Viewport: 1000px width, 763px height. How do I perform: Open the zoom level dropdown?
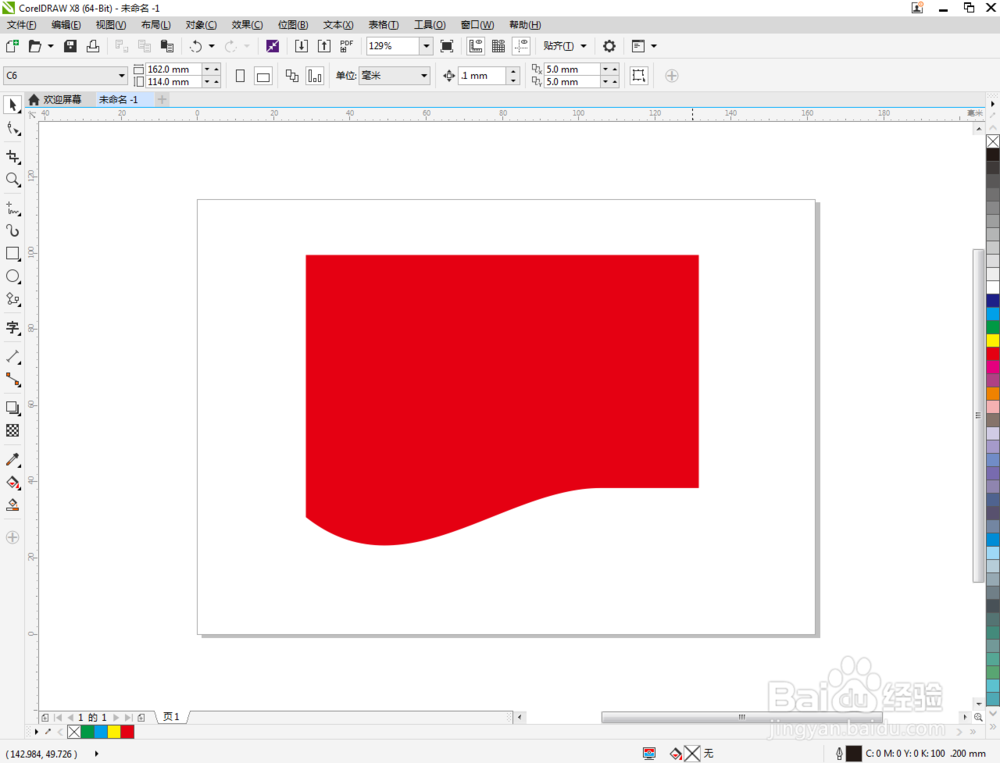point(426,46)
